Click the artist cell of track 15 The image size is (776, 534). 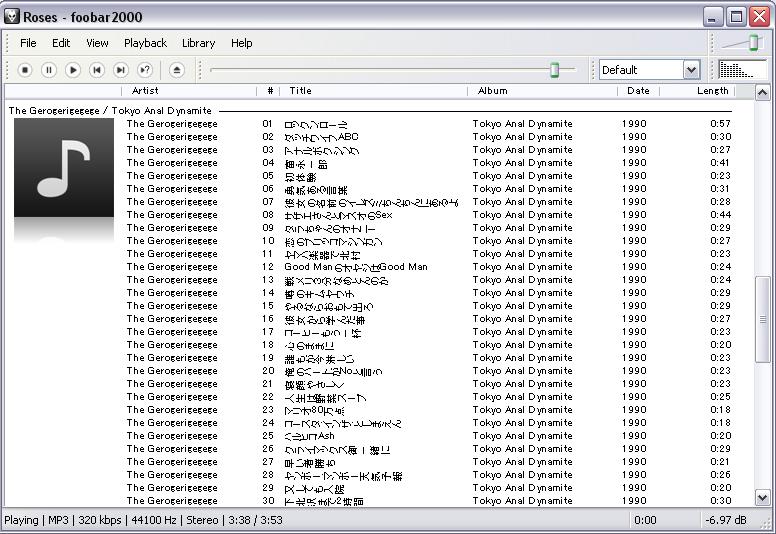tap(172, 306)
